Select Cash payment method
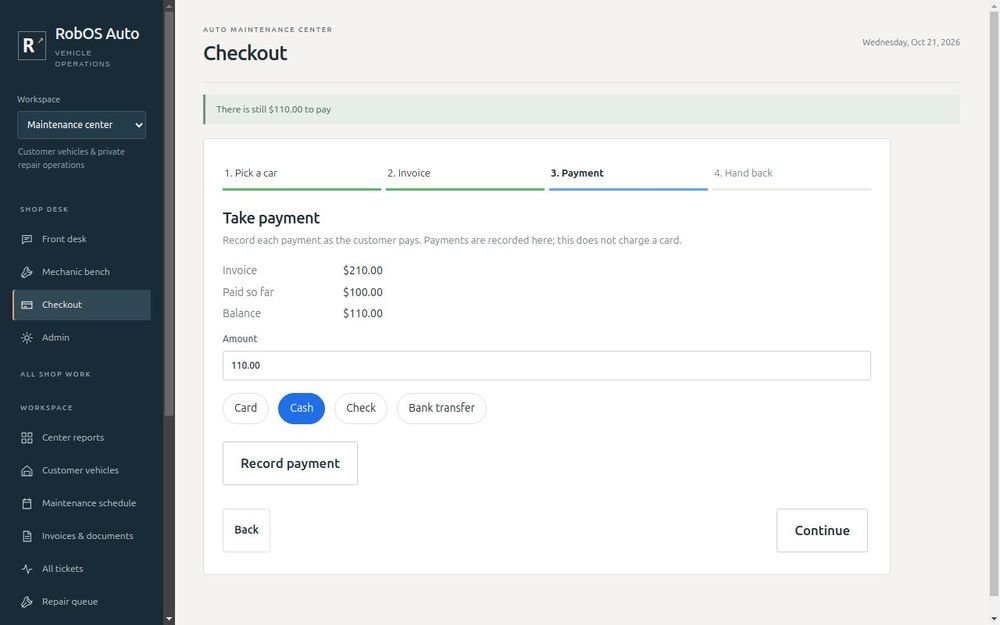Screen dimensions: 1000x625 click(302, 408)
